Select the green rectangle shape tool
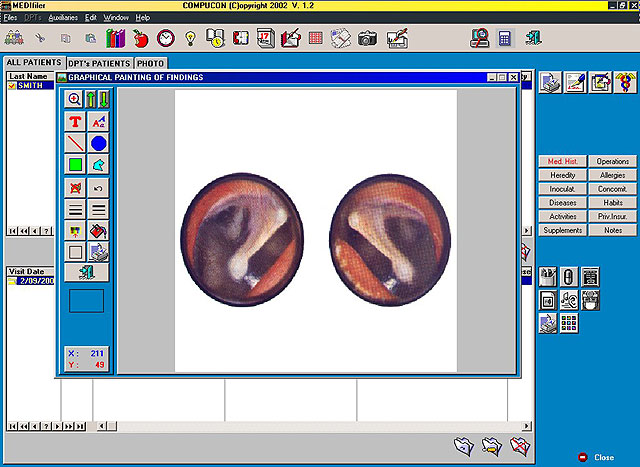Image resolution: width=640 pixels, height=467 pixels. (x=75, y=165)
